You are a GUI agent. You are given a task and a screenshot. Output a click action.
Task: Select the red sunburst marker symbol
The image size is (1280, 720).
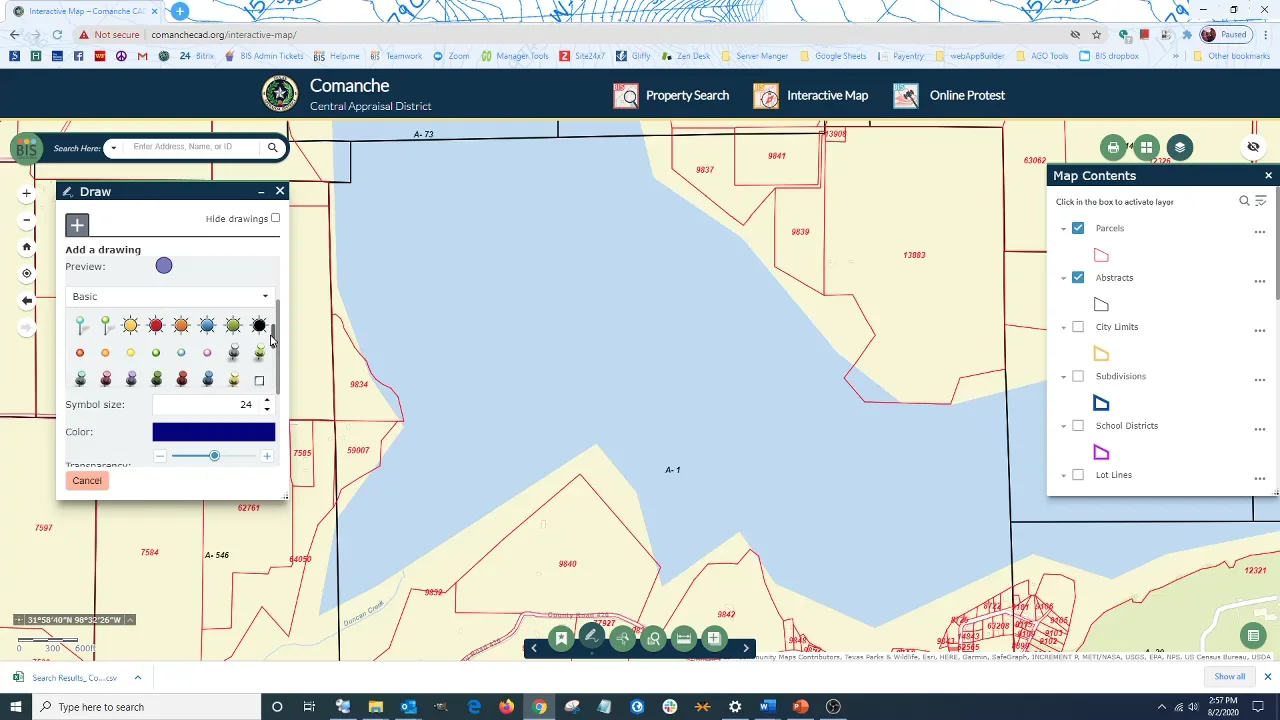pyautogui.click(x=156, y=325)
